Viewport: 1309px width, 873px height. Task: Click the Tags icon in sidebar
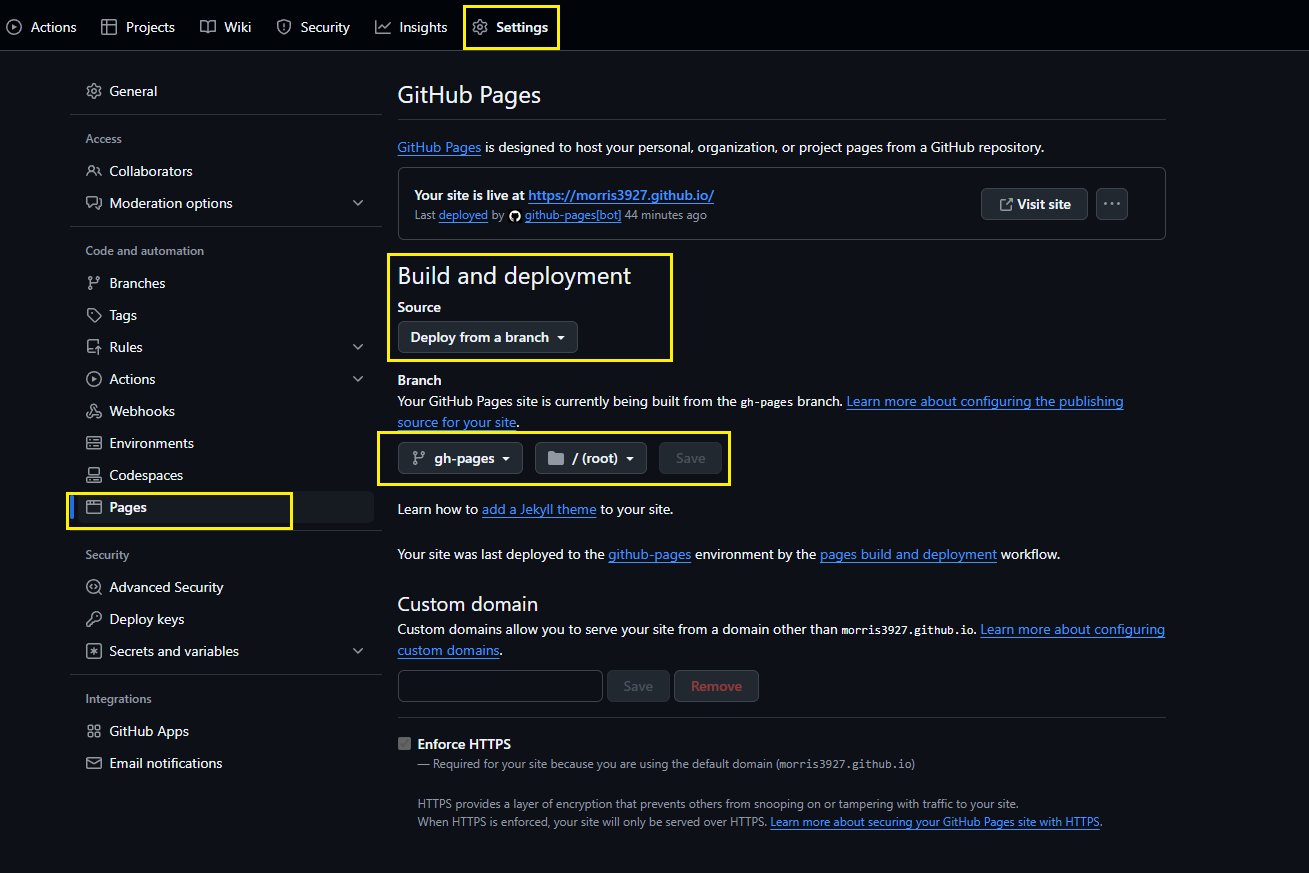pyautogui.click(x=94, y=315)
